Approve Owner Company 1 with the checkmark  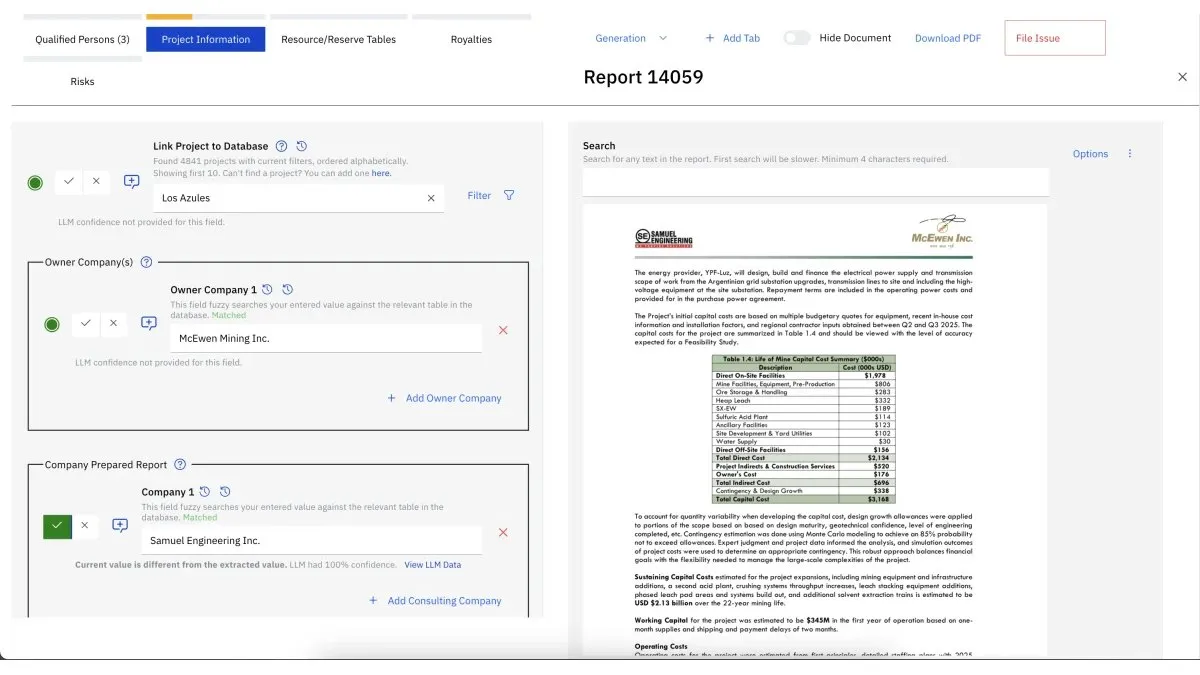tap(85, 324)
